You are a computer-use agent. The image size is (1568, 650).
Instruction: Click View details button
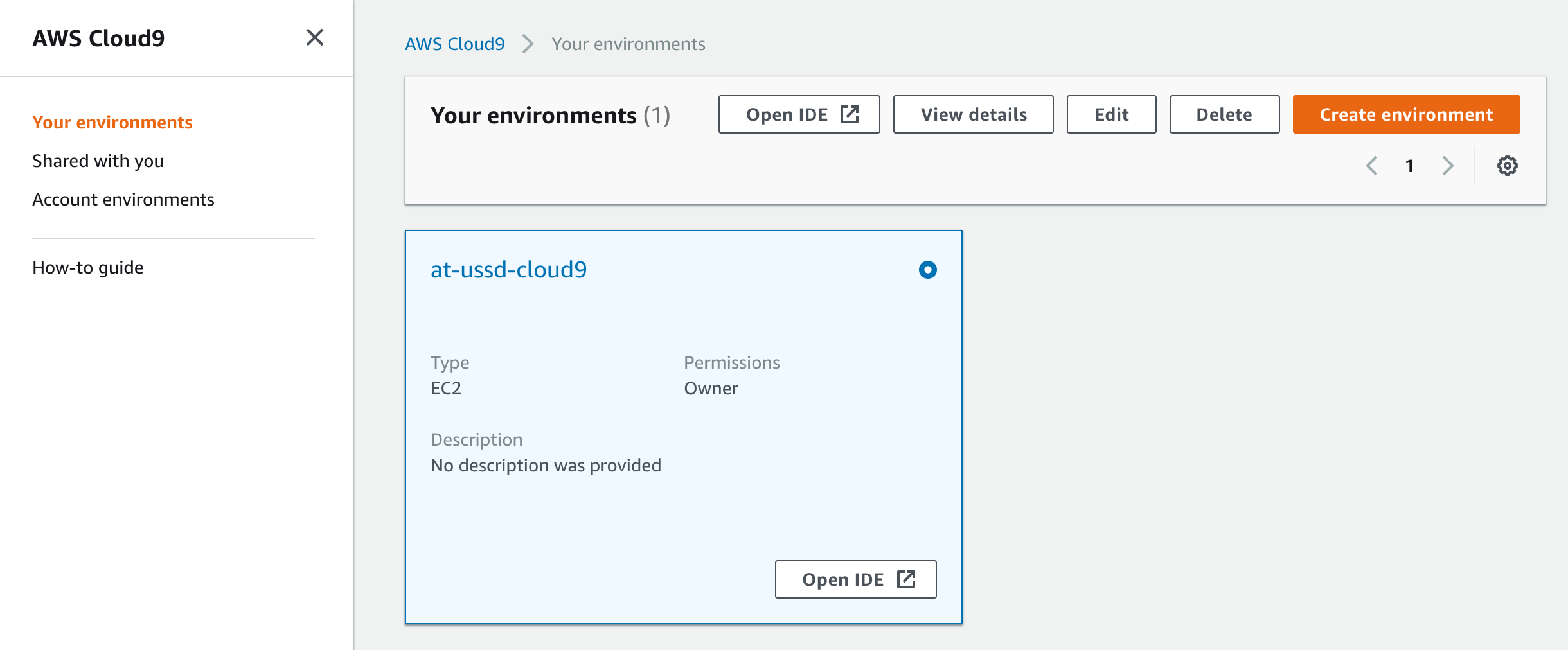[x=973, y=114]
